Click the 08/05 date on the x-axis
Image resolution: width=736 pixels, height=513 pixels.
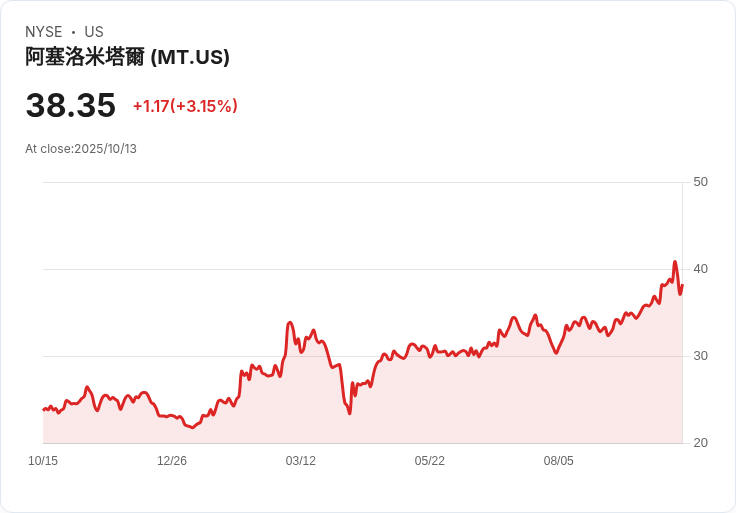[559, 461]
